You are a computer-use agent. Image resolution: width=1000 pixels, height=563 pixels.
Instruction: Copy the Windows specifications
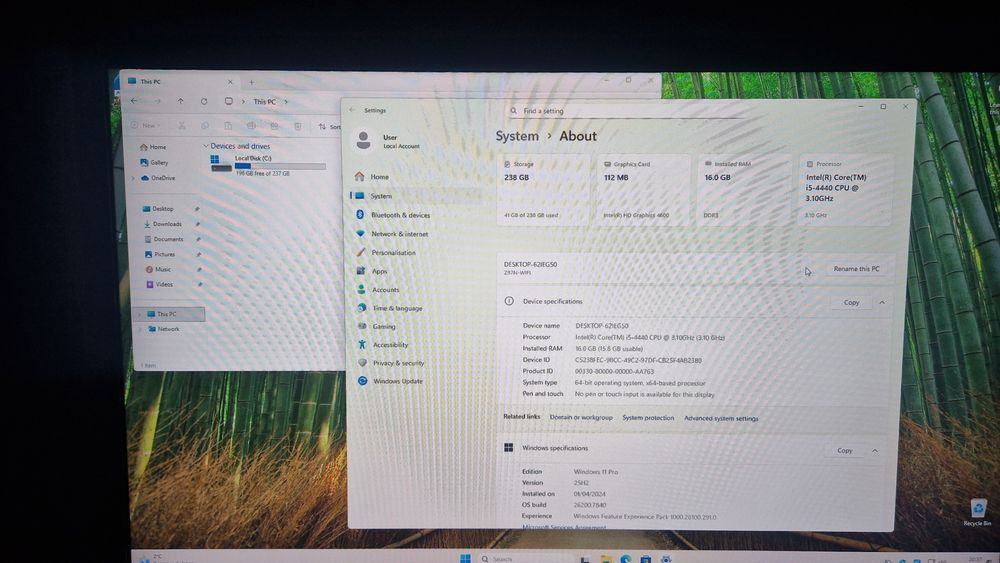844,451
